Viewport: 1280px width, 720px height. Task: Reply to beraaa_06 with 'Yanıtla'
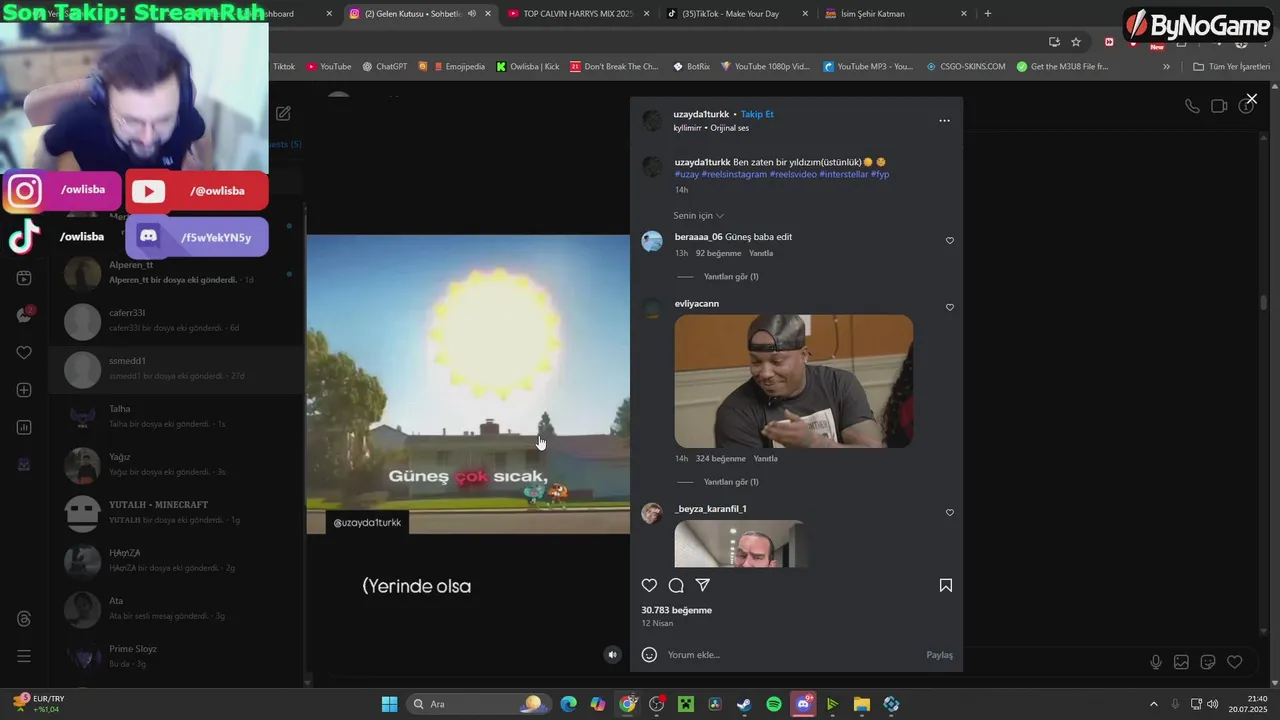[x=761, y=253]
